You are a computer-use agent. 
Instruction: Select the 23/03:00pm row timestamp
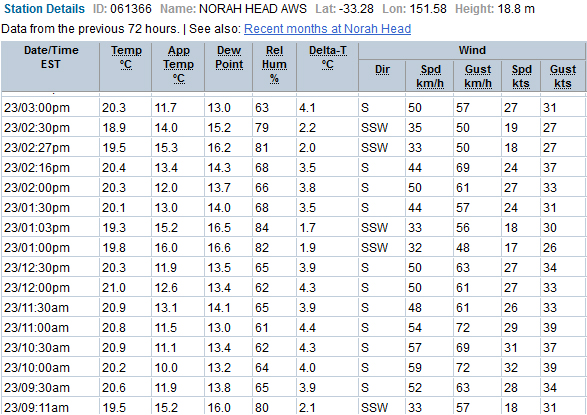[37, 108]
